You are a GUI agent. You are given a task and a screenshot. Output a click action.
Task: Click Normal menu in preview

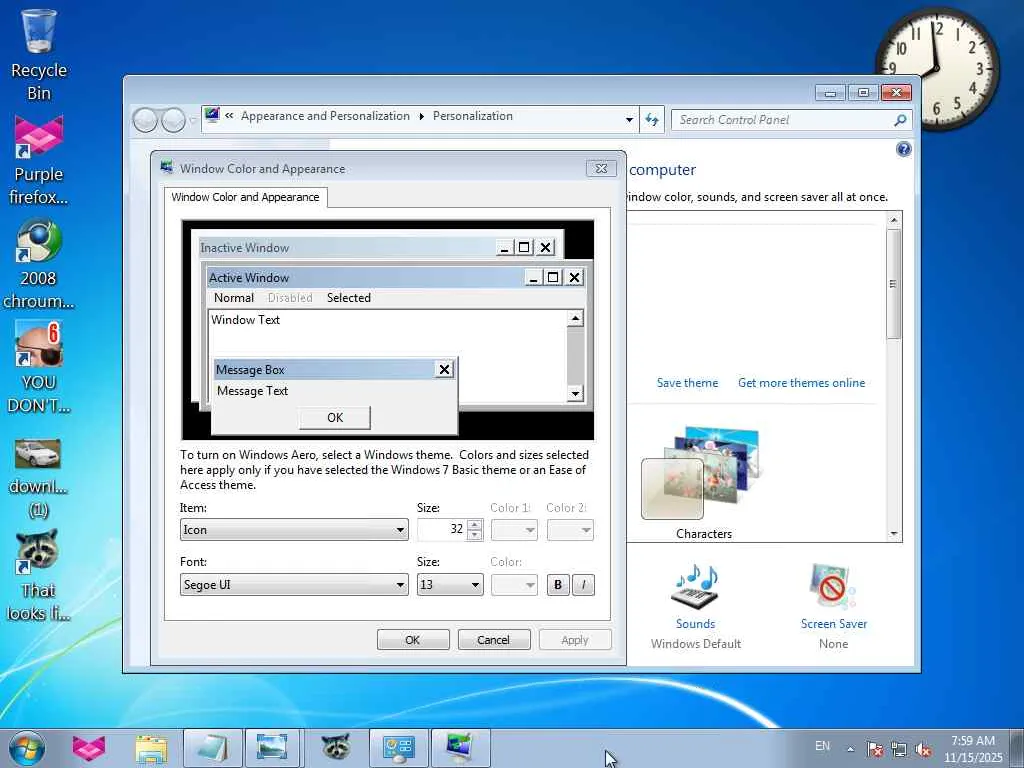234,298
